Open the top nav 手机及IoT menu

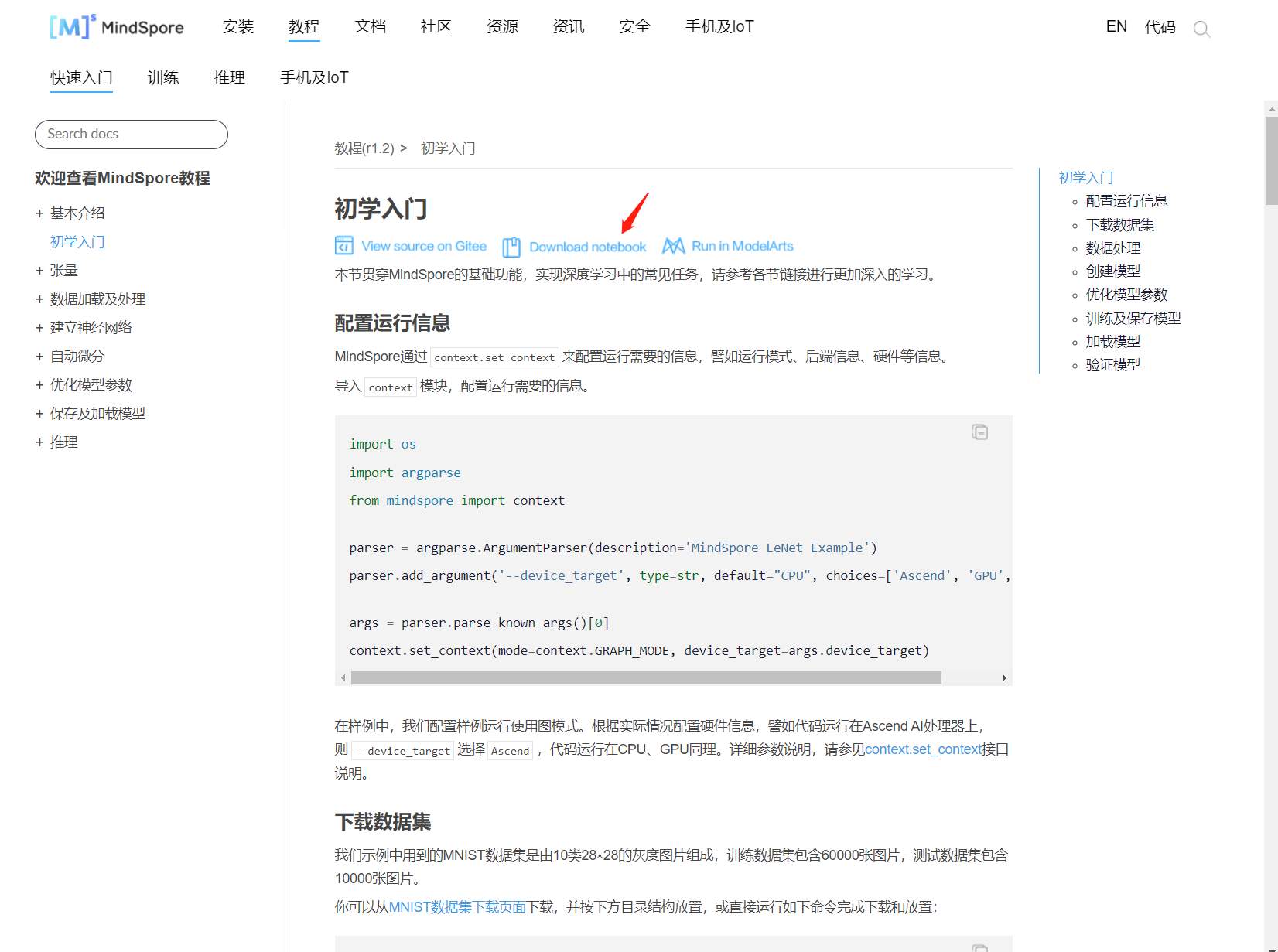719,27
